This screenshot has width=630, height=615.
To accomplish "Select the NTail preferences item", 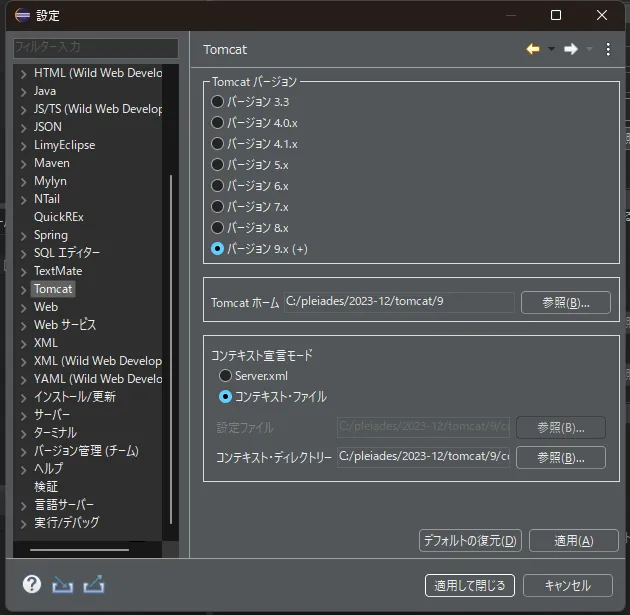I will pyautogui.click(x=47, y=199).
